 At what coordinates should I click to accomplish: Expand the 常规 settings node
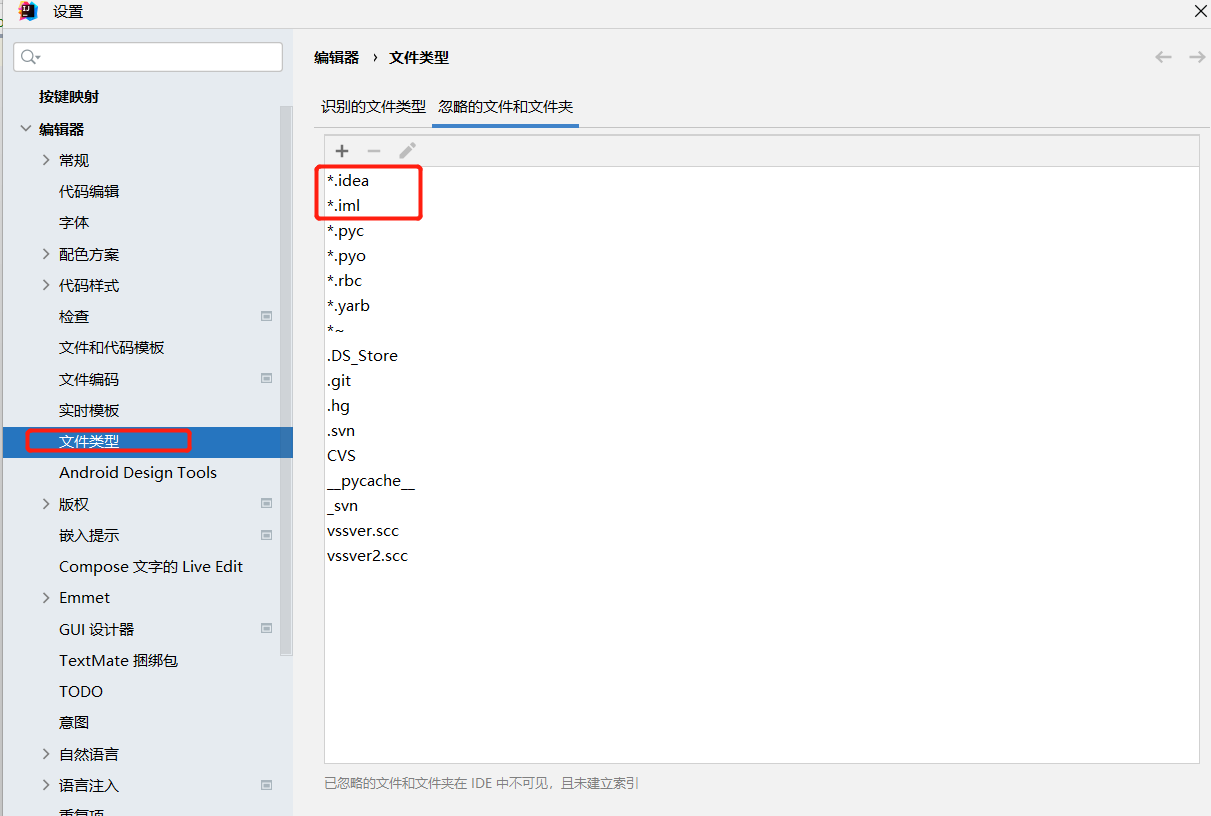pyautogui.click(x=46, y=160)
